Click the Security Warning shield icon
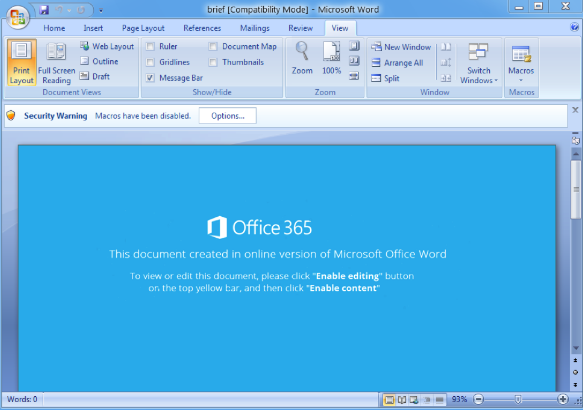 tap(11, 116)
